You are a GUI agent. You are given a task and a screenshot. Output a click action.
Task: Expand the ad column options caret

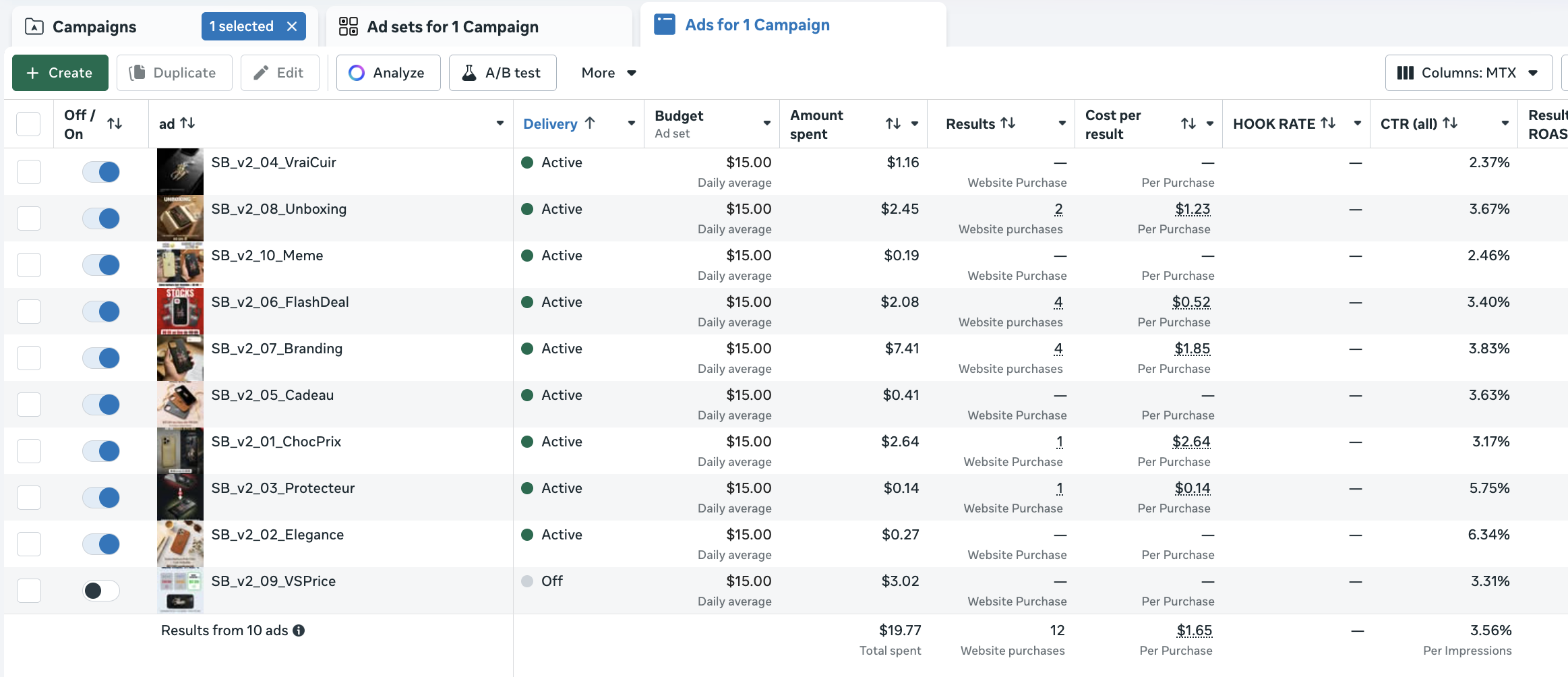pyautogui.click(x=500, y=123)
